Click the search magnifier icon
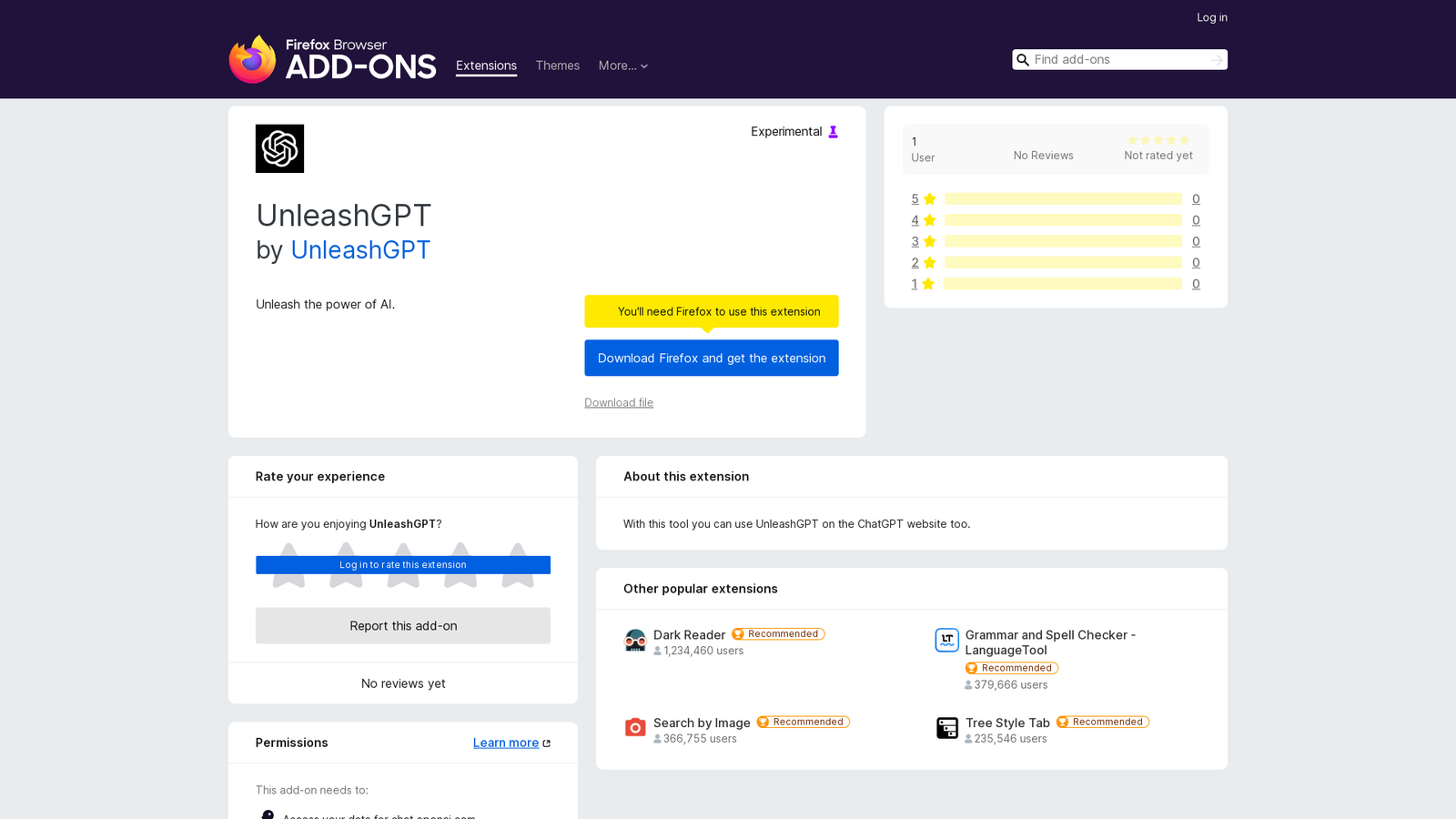Viewport: 1456px width, 819px height. [x=1023, y=60]
